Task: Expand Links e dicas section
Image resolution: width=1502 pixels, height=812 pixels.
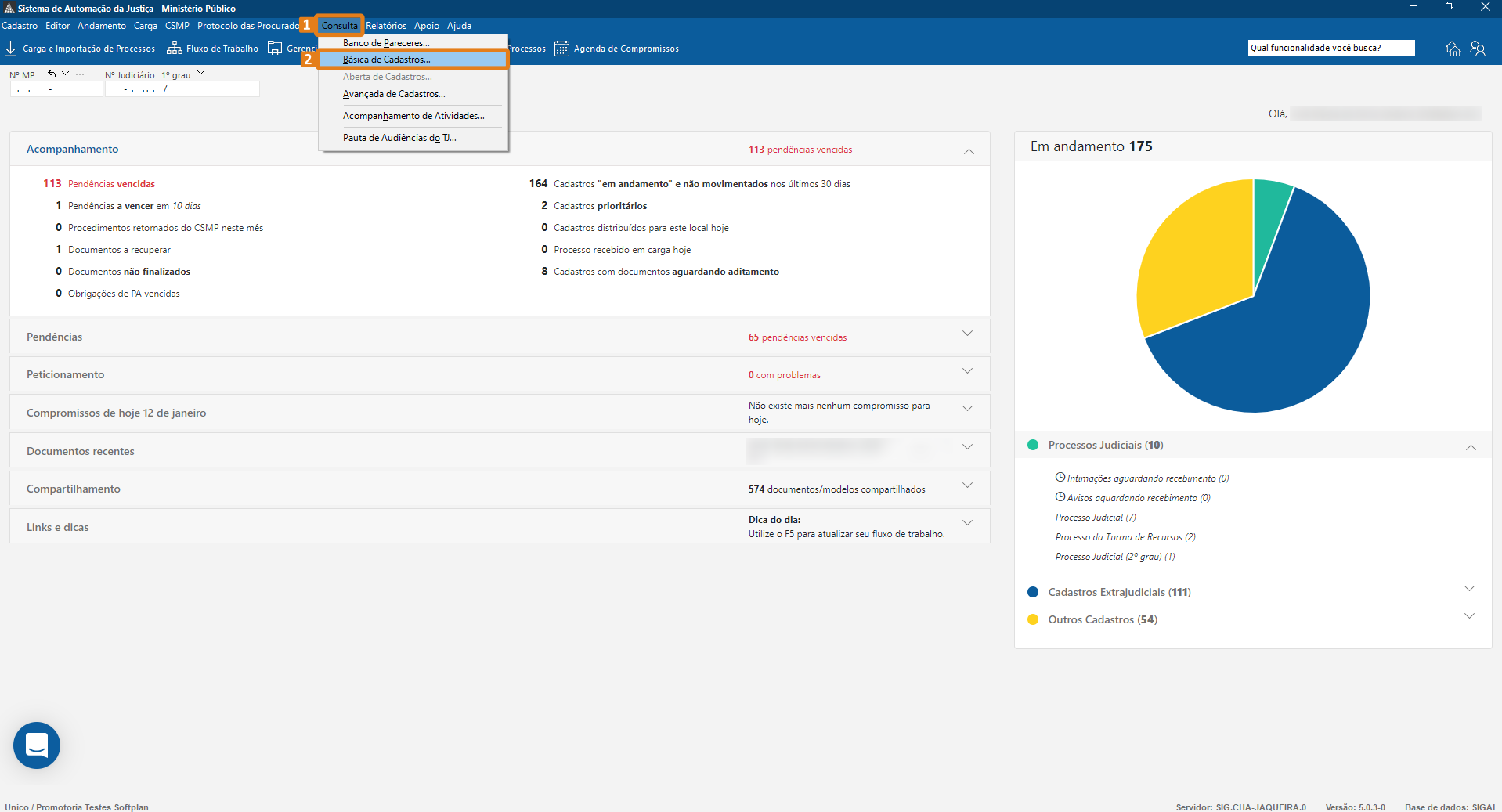Action: (968, 523)
